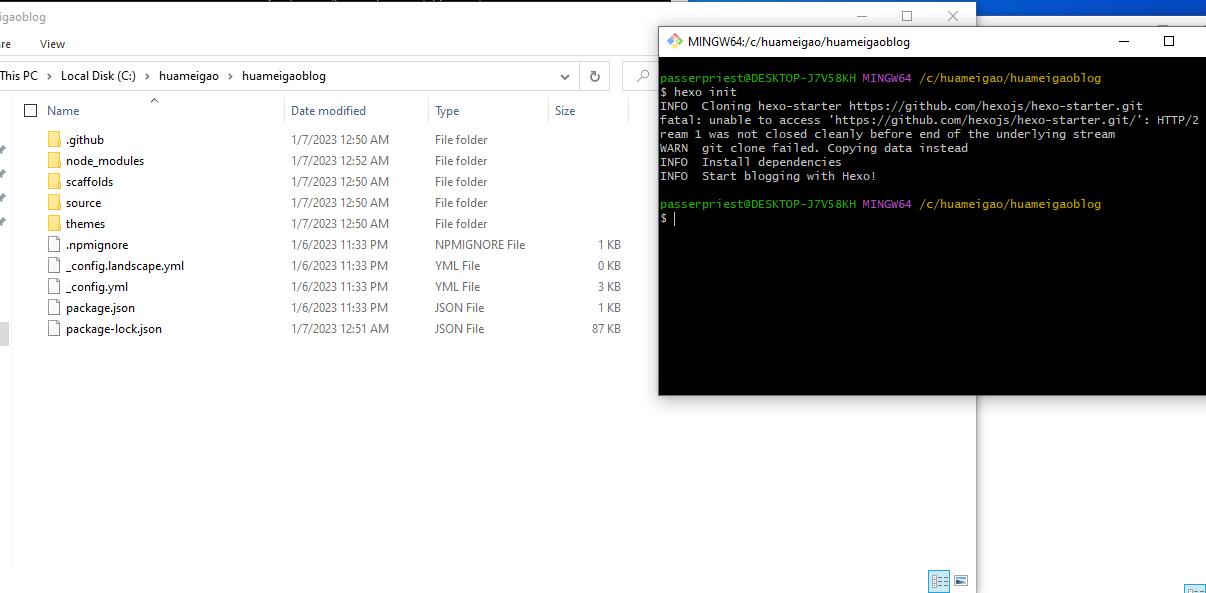Click the _config.yml file icon
This screenshot has width=1206, height=593.
tap(54, 287)
